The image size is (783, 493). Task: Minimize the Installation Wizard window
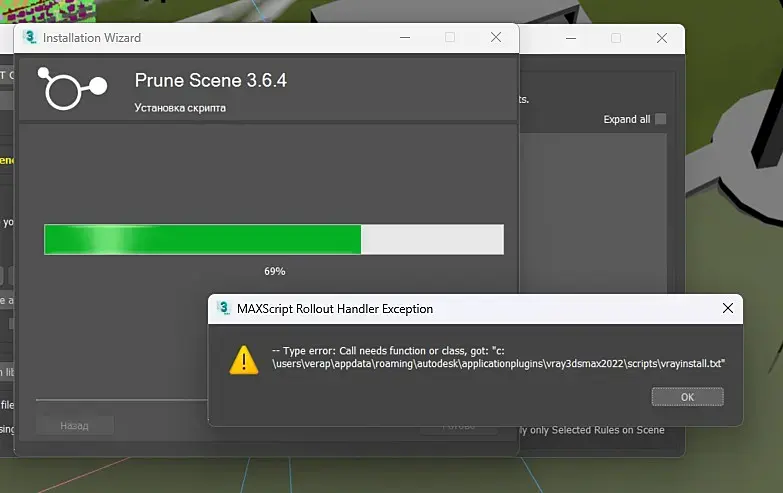tap(405, 37)
